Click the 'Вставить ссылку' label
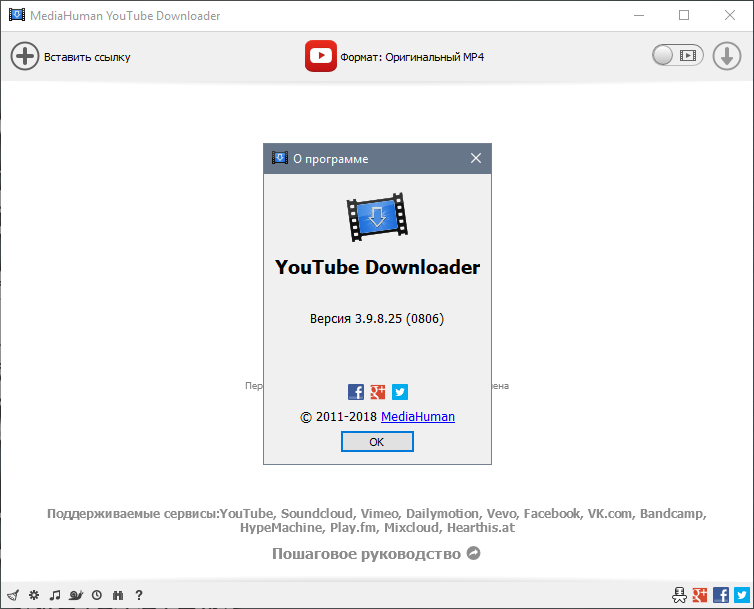754x609 pixels. tap(87, 57)
